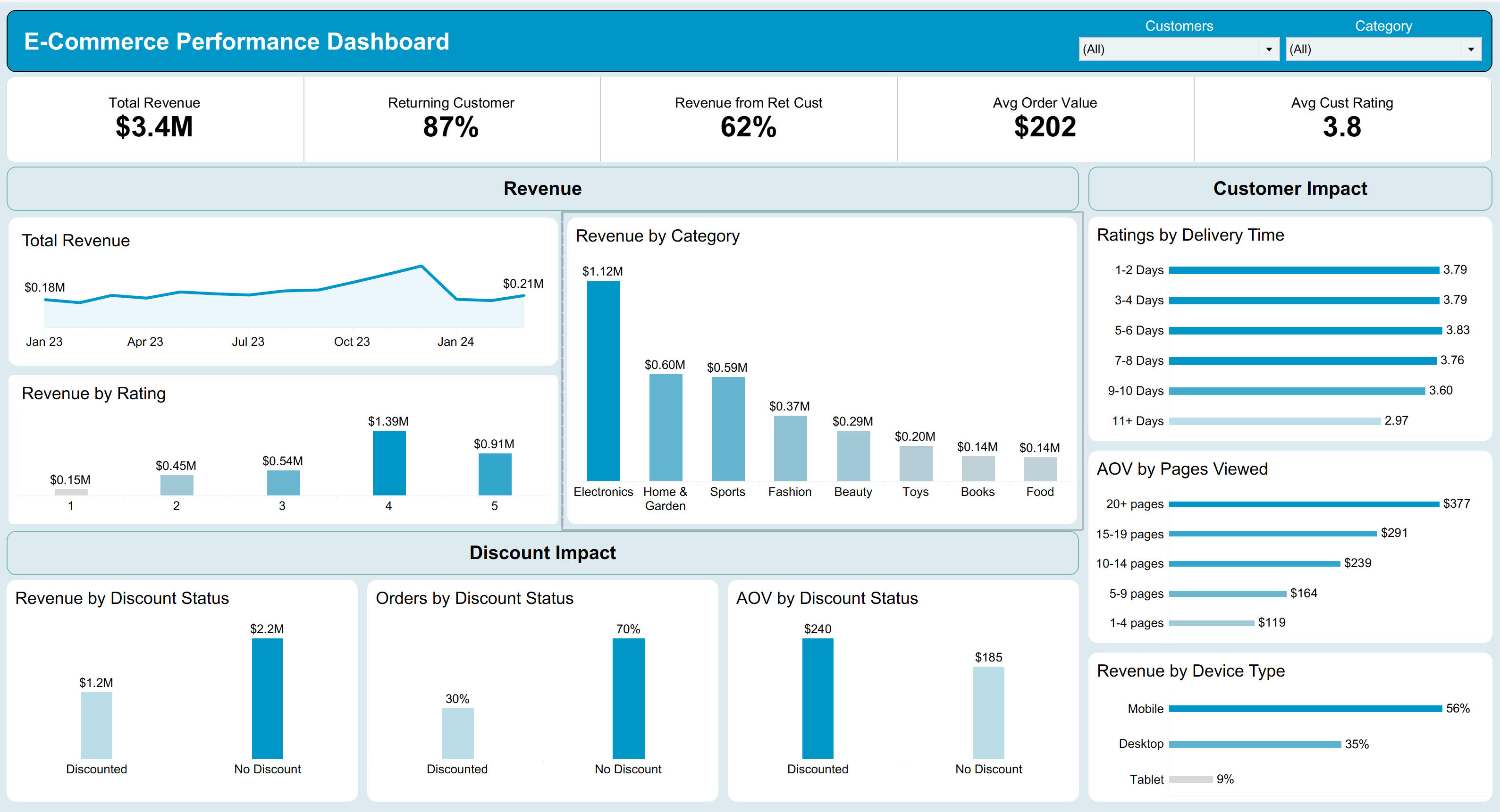Select the Electronics bar in Revenue by Category
Screen dimensions: 1500x812
tap(603, 381)
